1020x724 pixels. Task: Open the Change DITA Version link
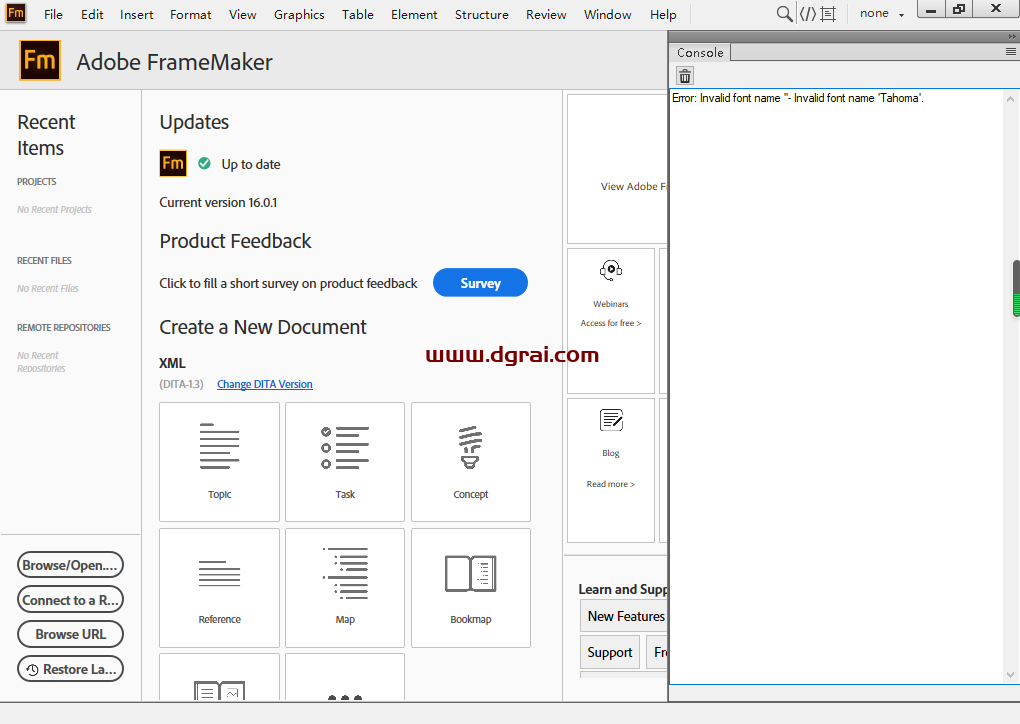pos(264,384)
